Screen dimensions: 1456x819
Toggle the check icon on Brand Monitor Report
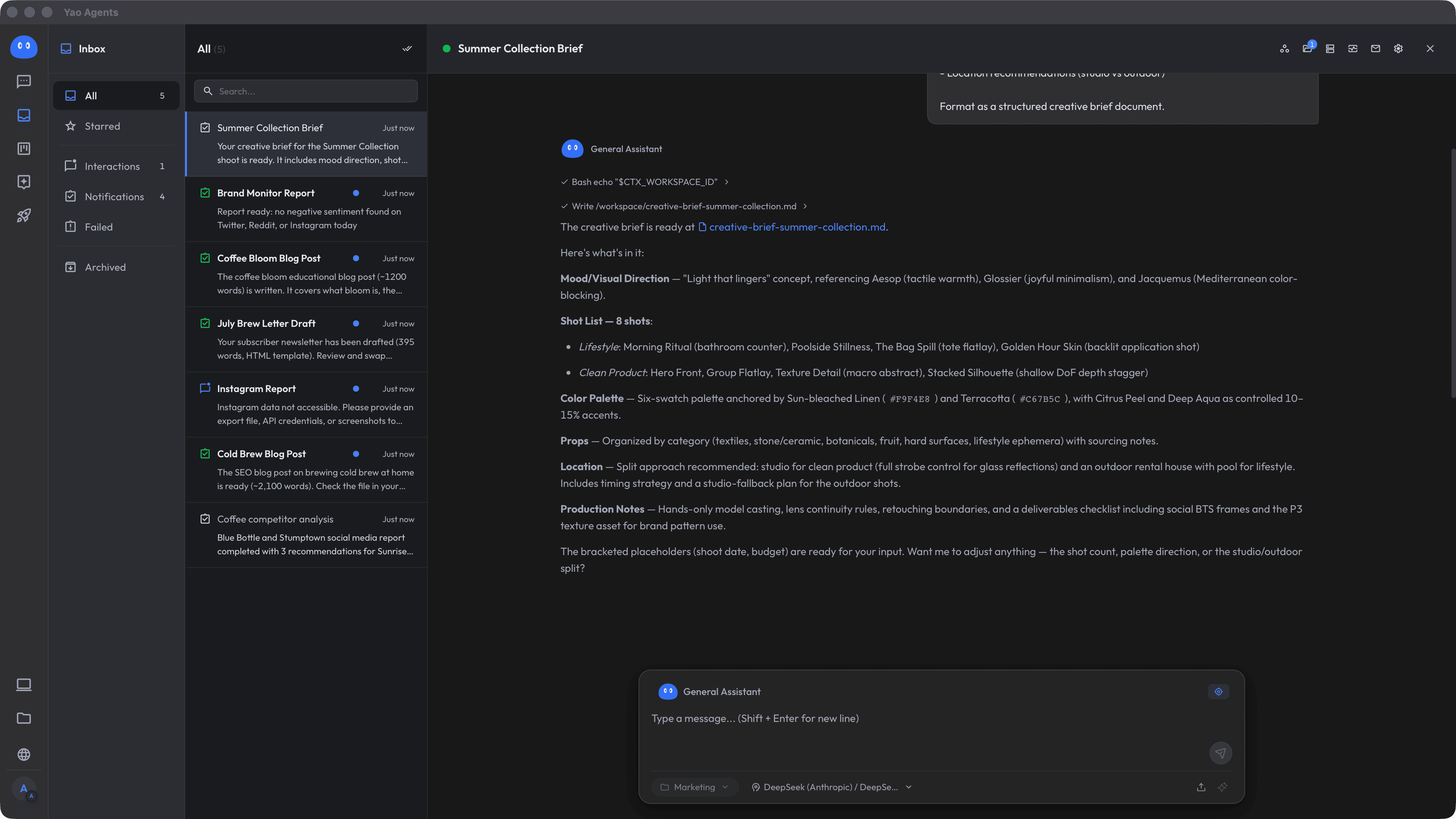(205, 193)
